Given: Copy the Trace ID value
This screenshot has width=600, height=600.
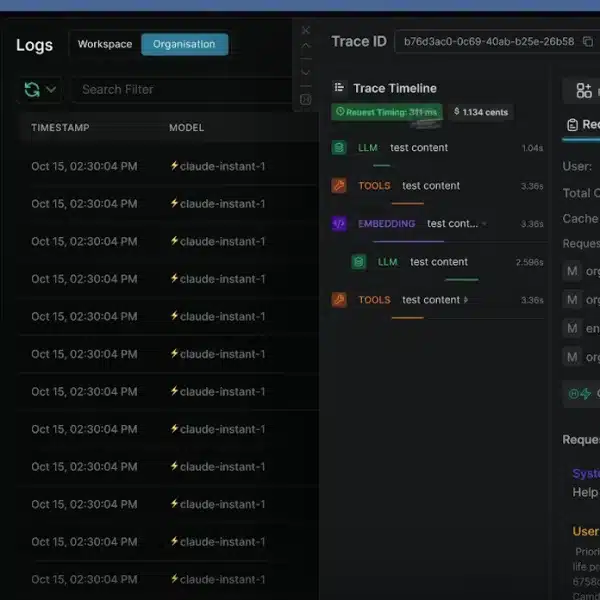Looking at the screenshot, I should (x=588, y=41).
